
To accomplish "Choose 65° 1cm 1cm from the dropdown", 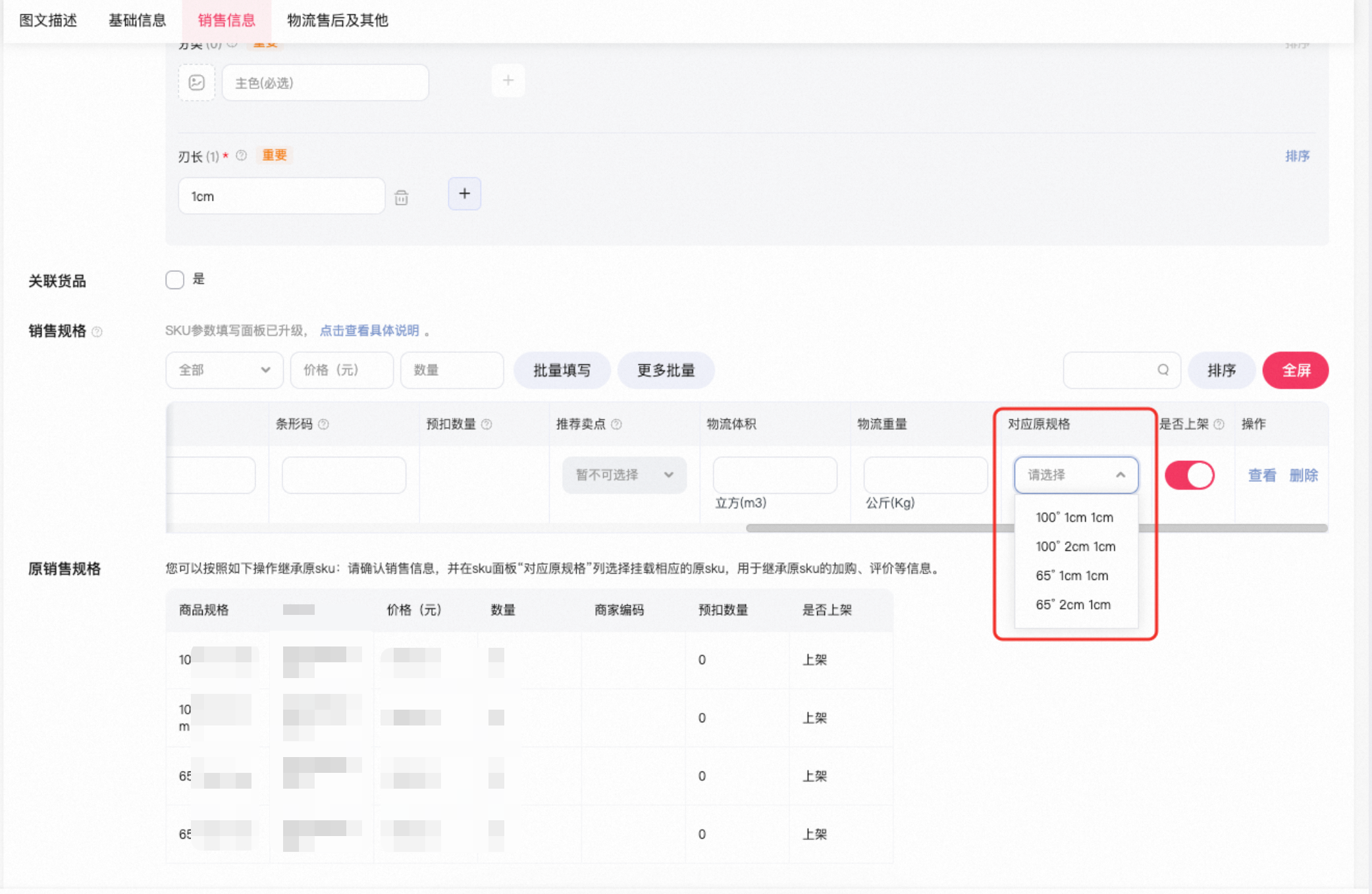I will (1076, 575).
